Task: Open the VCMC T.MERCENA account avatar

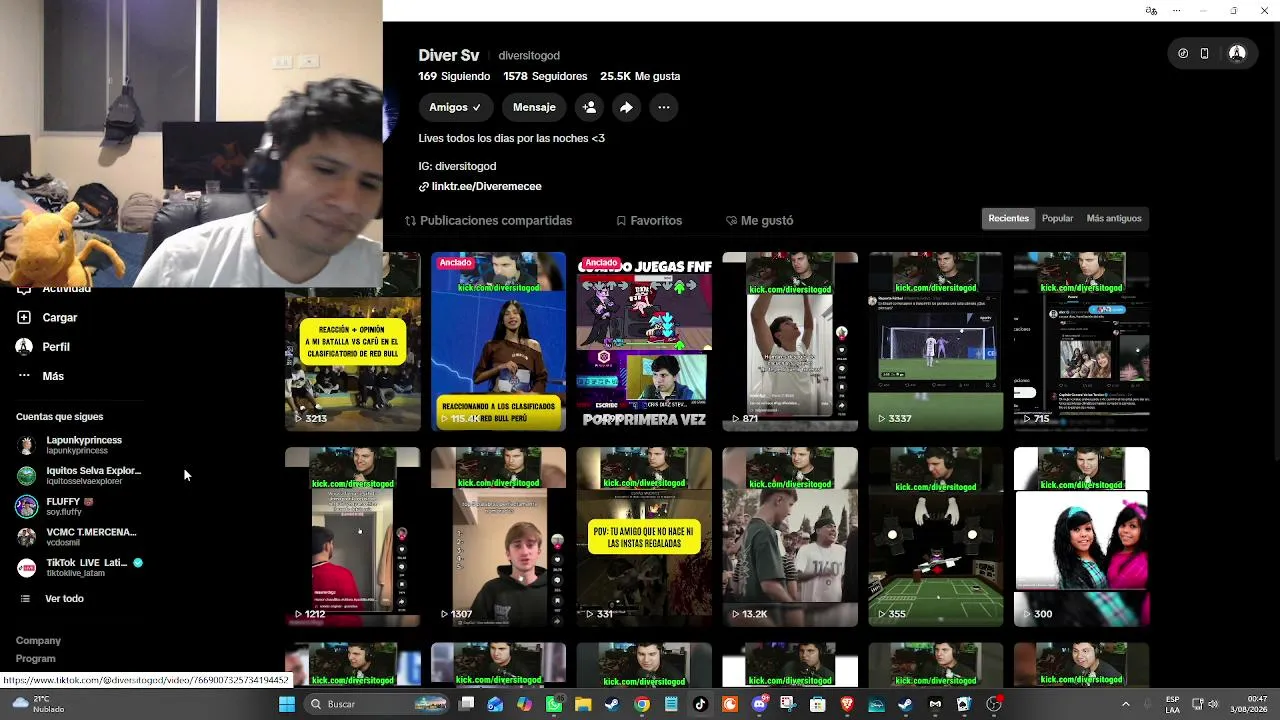Action: [26, 537]
